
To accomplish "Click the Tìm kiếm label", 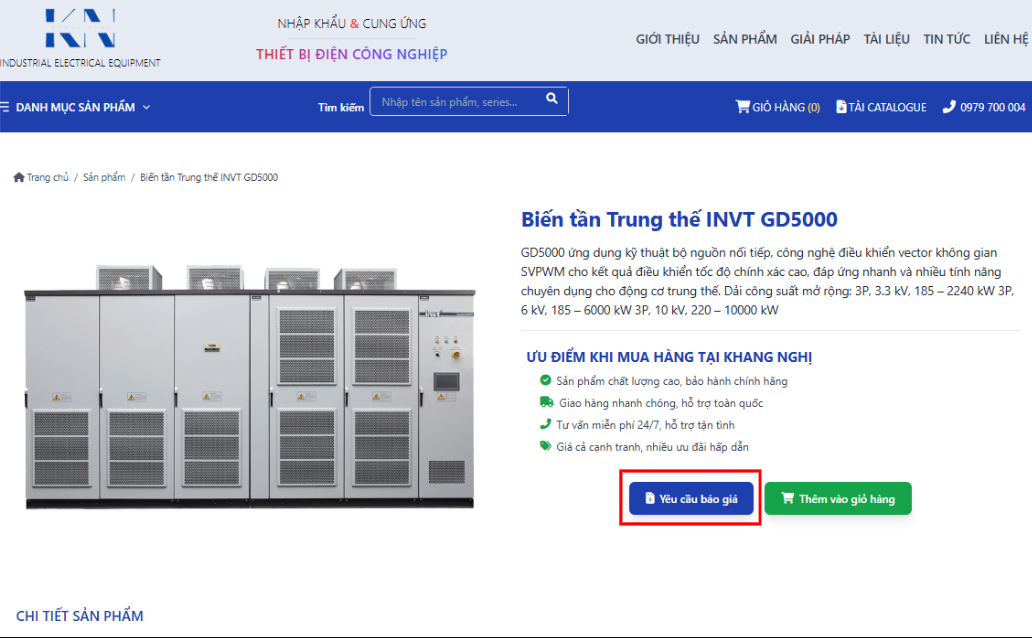I will tap(341, 107).
